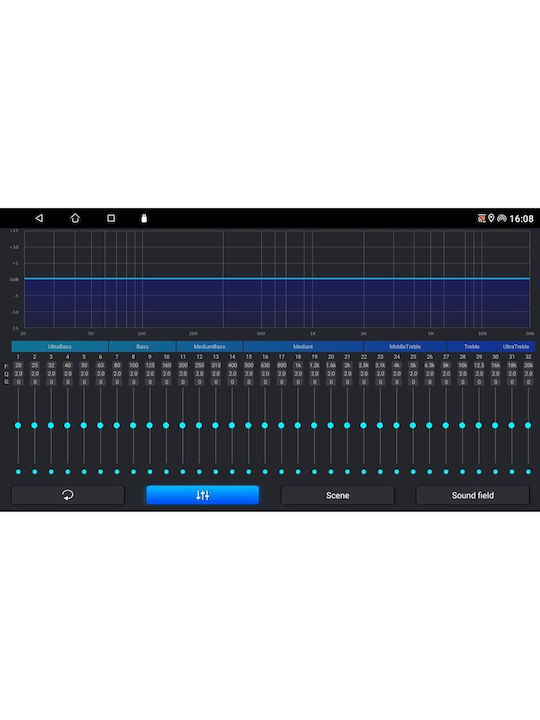The height and width of the screenshot is (720, 540).
Task: Tap the Android back navigation icon
Action: click(x=39, y=218)
